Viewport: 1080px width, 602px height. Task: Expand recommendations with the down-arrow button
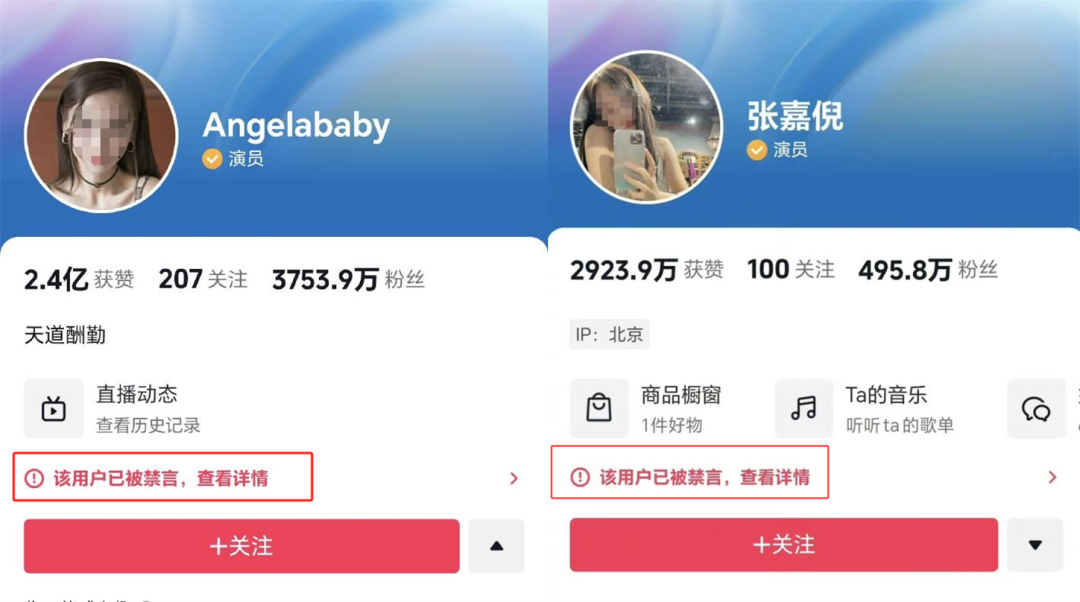point(1035,545)
